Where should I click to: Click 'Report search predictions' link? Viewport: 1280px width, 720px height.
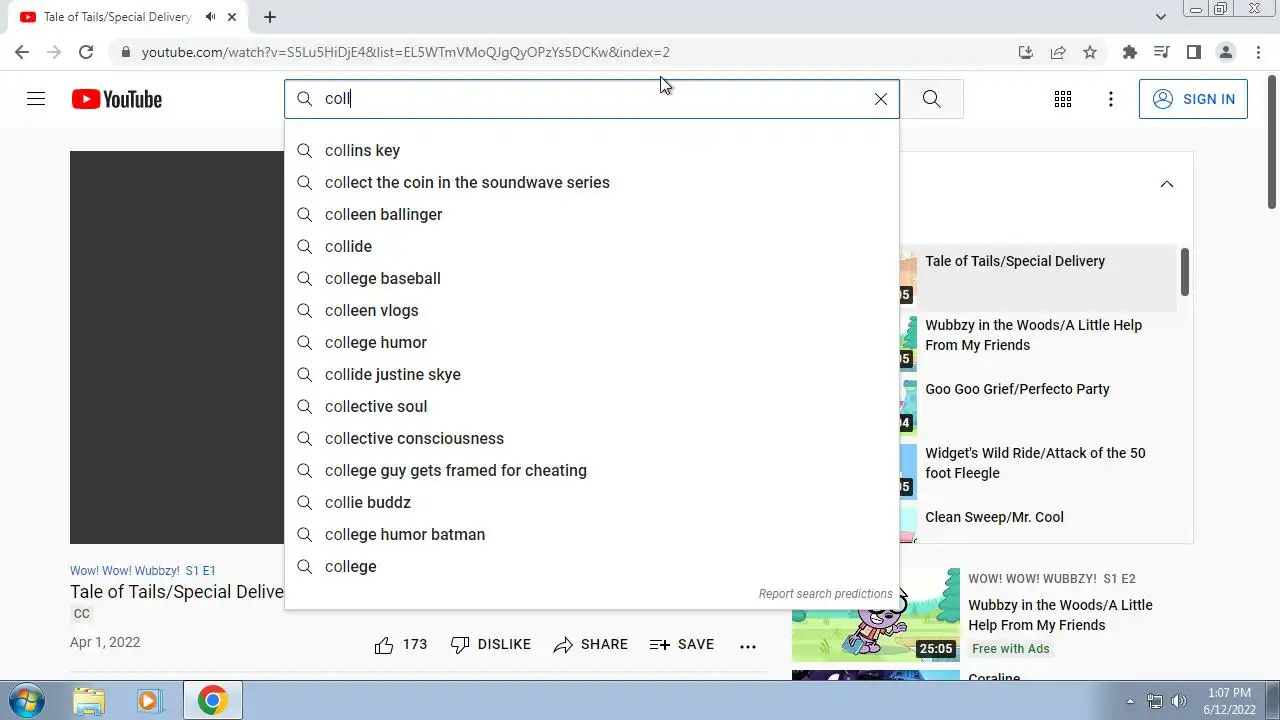(x=825, y=594)
